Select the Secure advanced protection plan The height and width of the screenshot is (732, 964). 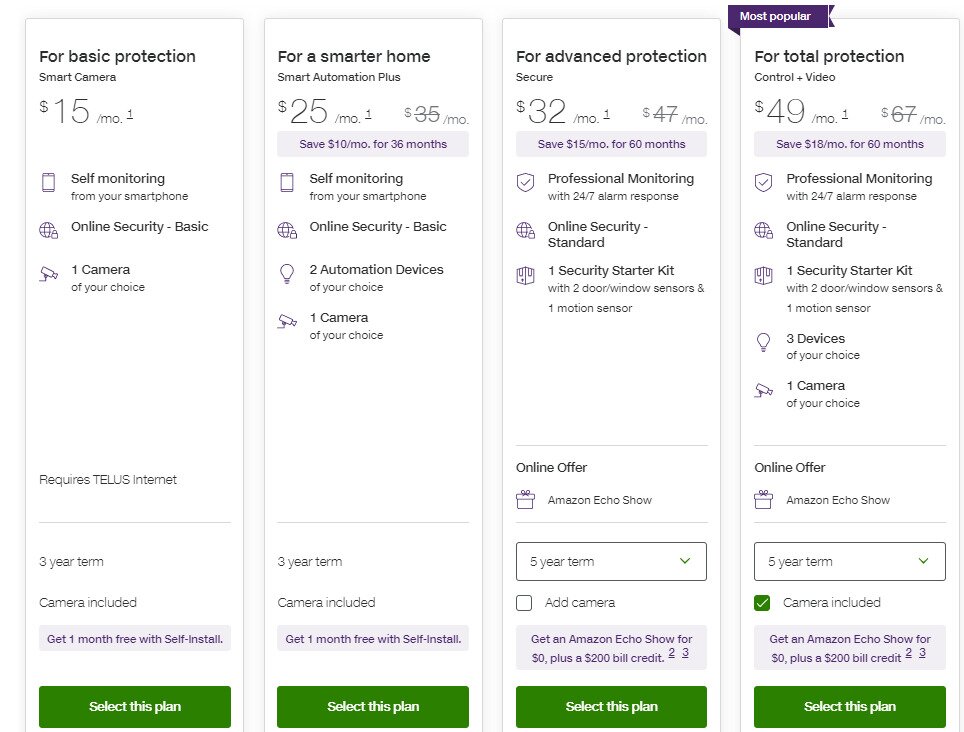(x=611, y=707)
